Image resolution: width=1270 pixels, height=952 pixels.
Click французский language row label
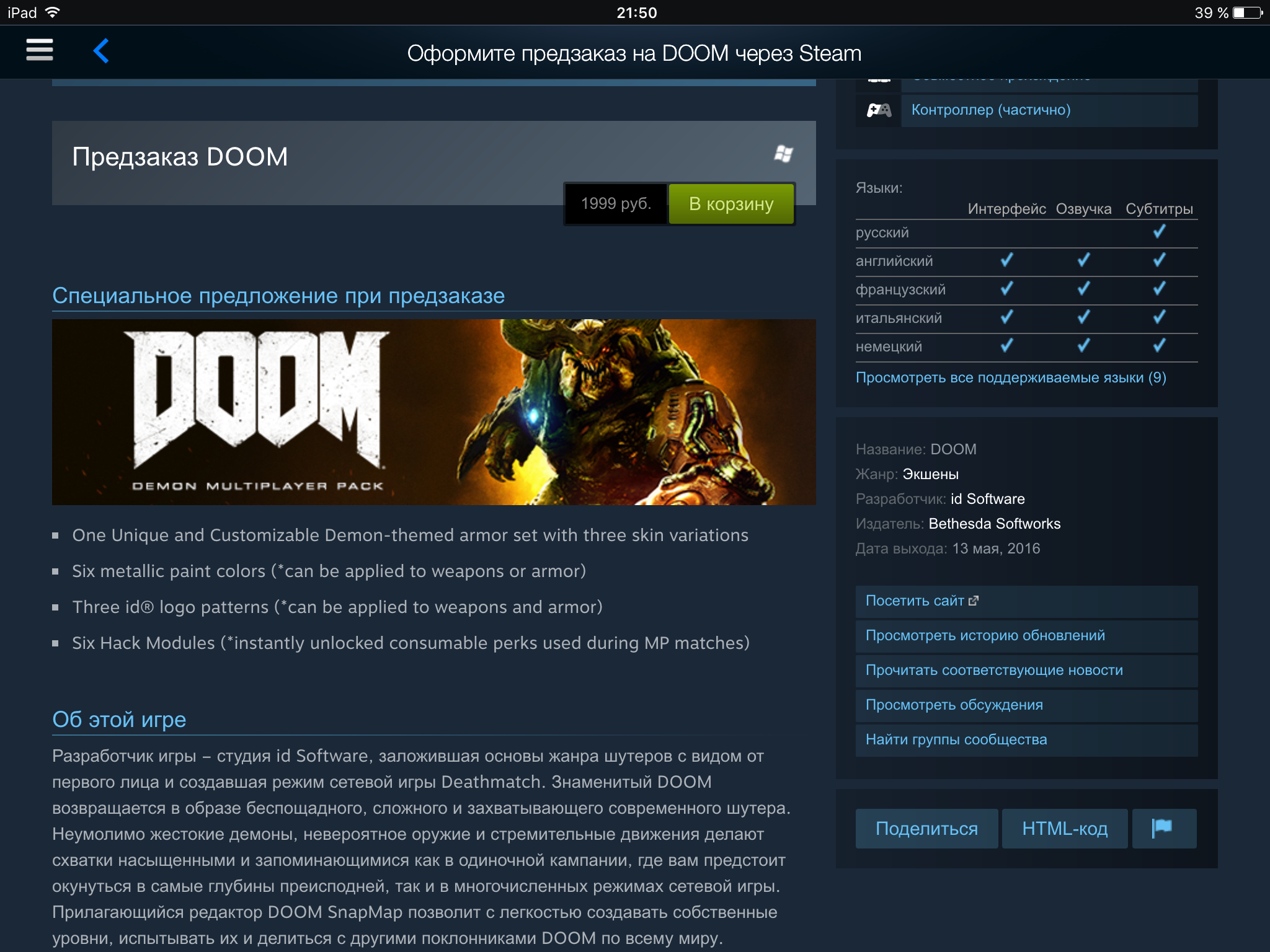(x=900, y=289)
